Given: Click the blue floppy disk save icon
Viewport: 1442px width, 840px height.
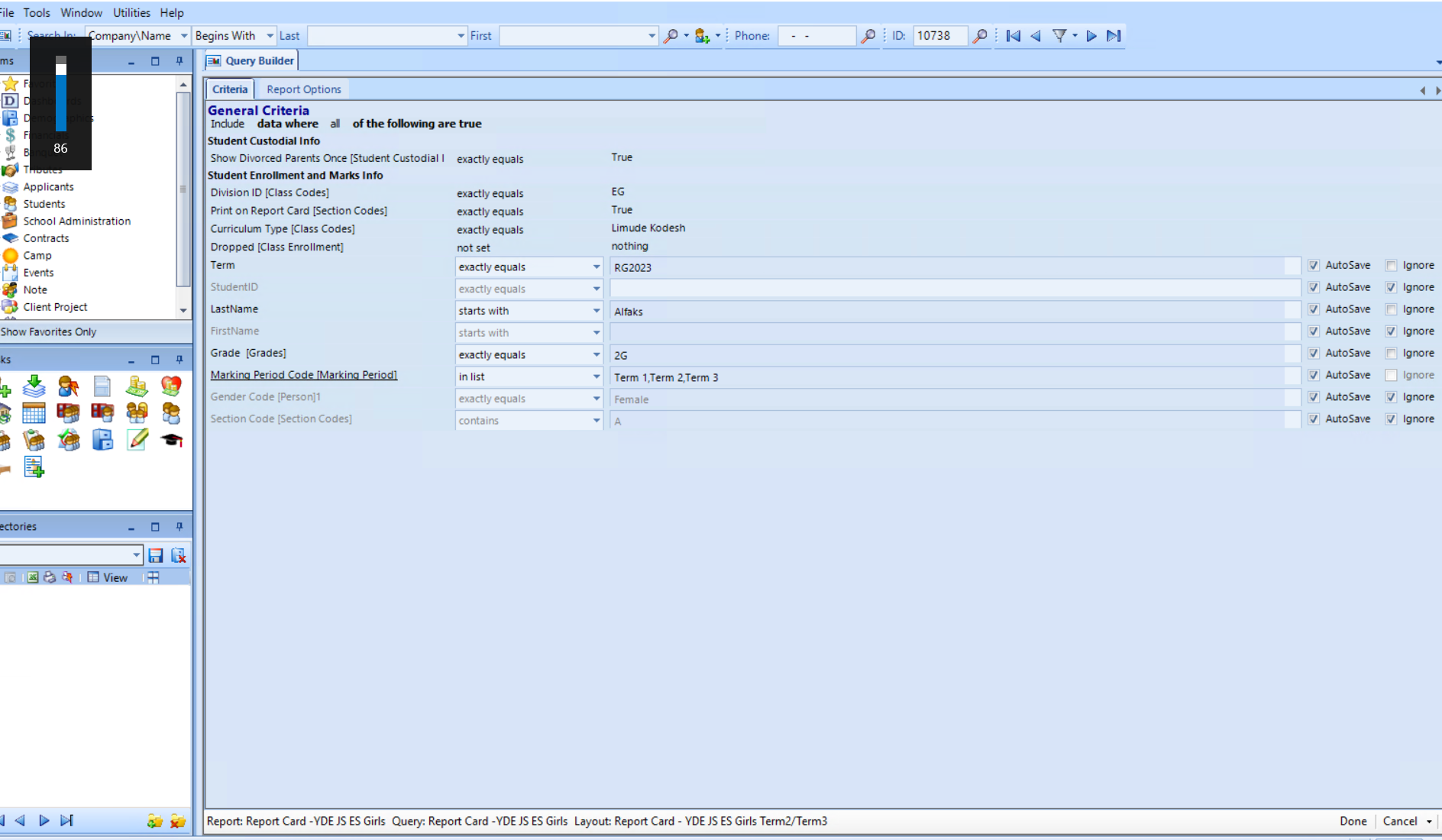Looking at the screenshot, I should click(x=156, y=555).
